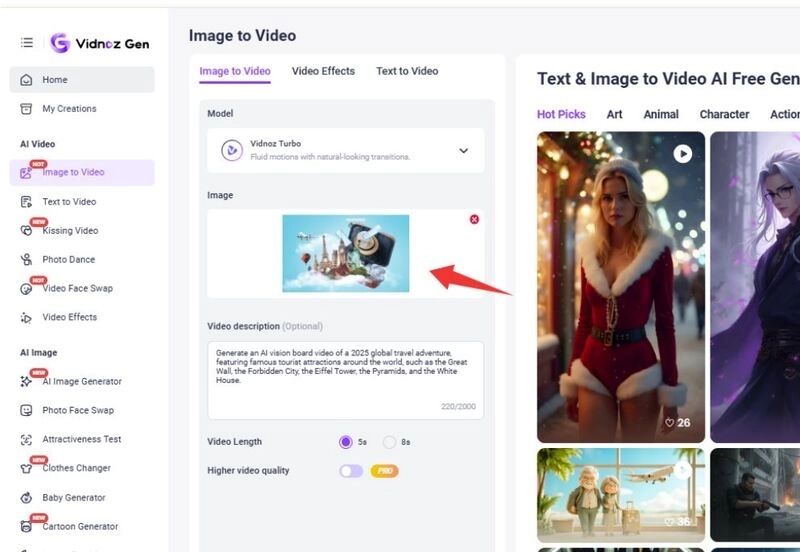Click the Video description text area
Image resolution: width=800 pixels, height=552 pixels.
coord(345,381)
